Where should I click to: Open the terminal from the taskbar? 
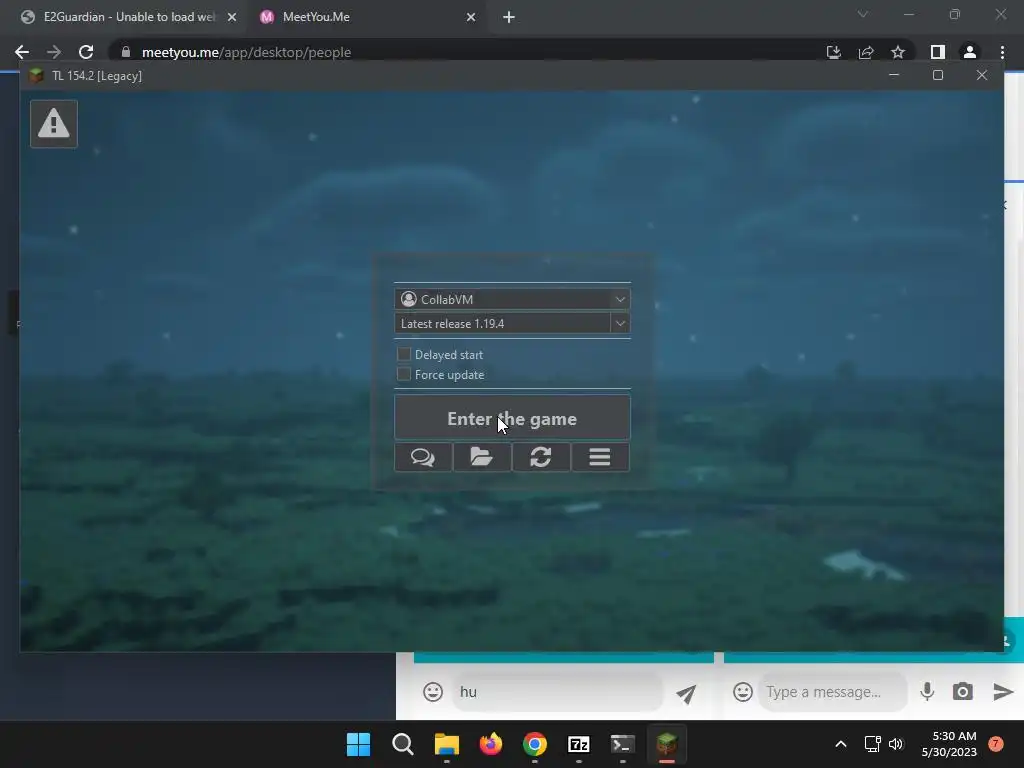(x=622, y=744)
